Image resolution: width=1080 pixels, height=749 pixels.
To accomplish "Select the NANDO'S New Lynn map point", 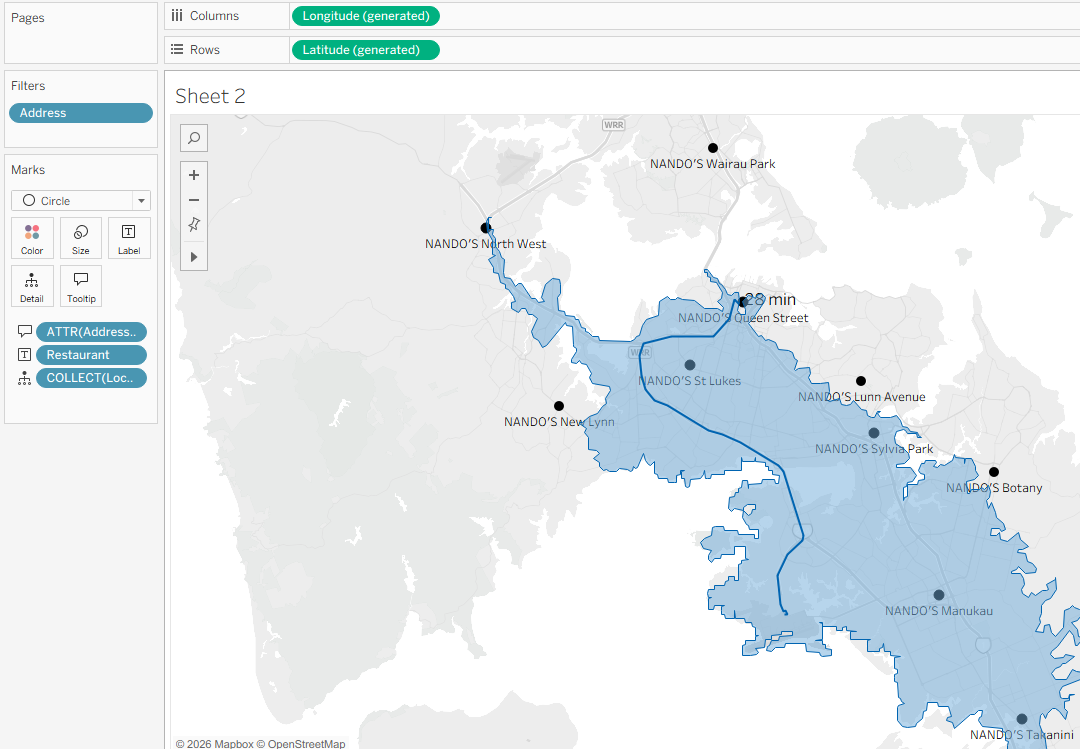I will pyautogui.click(x=559, y=406).
